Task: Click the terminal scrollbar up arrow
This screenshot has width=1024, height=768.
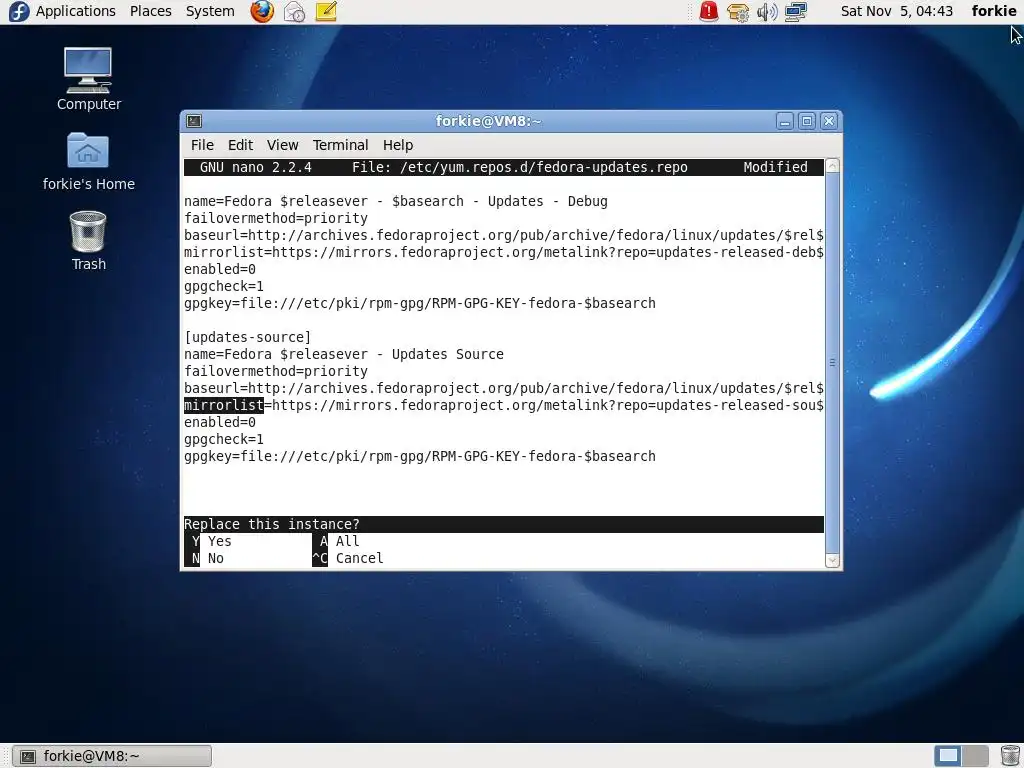Action: click(833, 166)
